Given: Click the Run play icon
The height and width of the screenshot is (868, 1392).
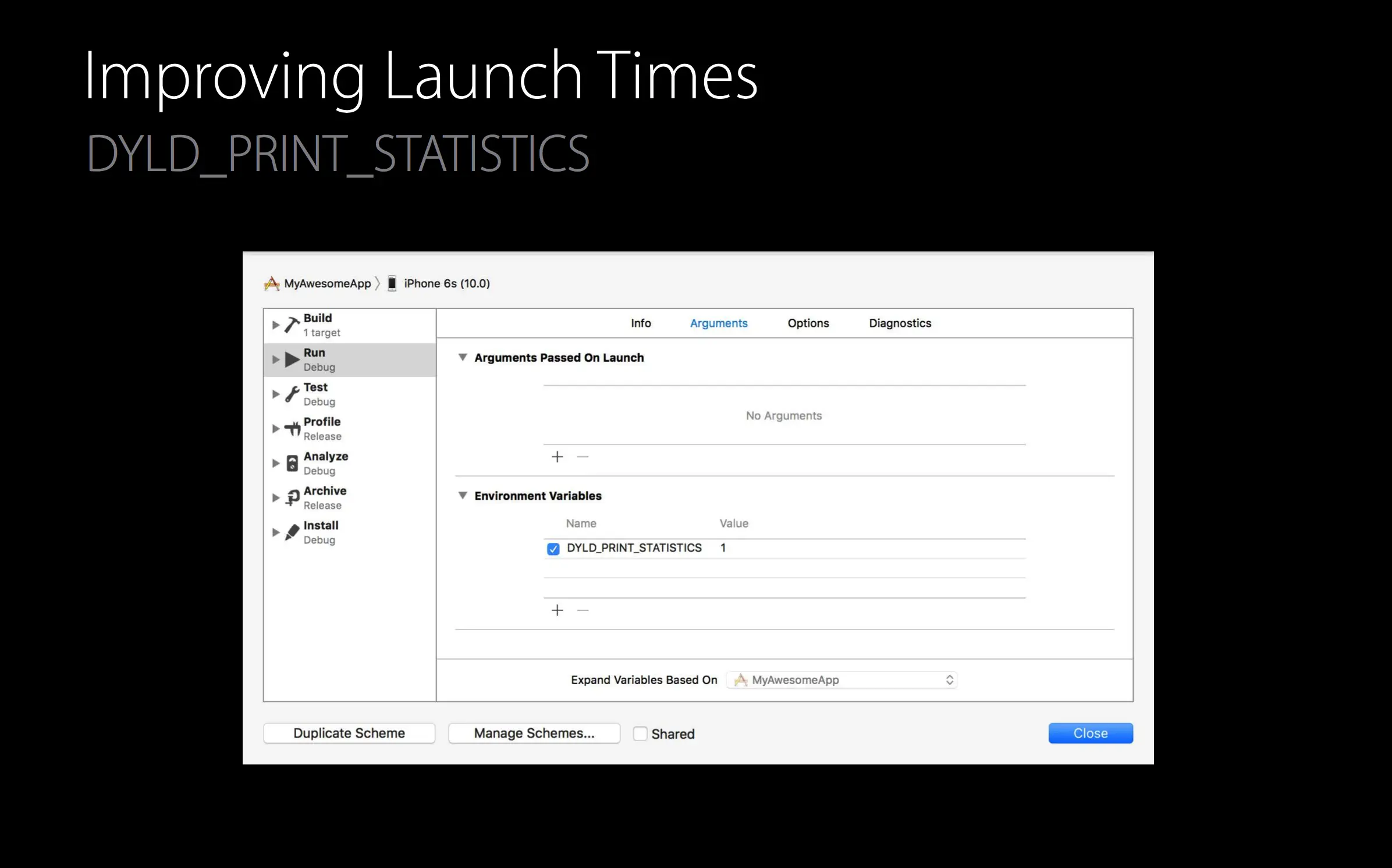Looking at the screenshot, I should (292, 360).
